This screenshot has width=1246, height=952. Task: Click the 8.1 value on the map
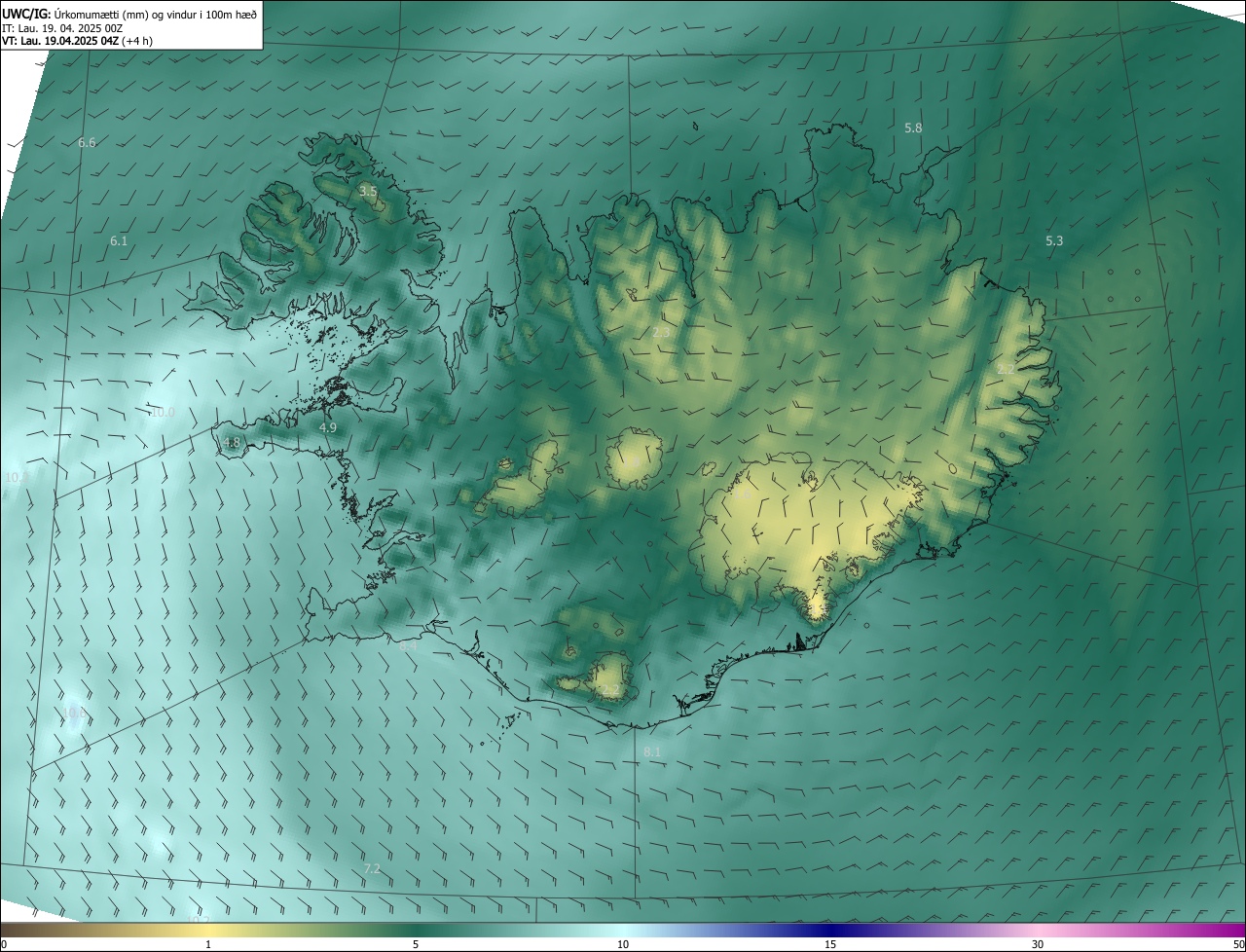[652, 752]
